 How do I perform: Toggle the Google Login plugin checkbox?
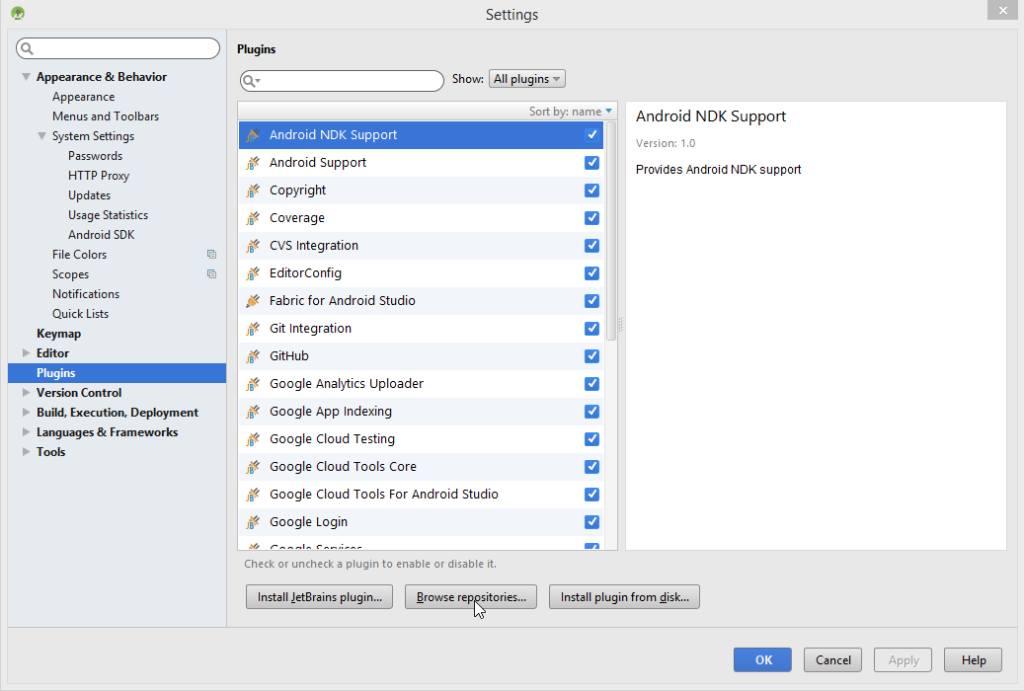[x=591, y=521]
